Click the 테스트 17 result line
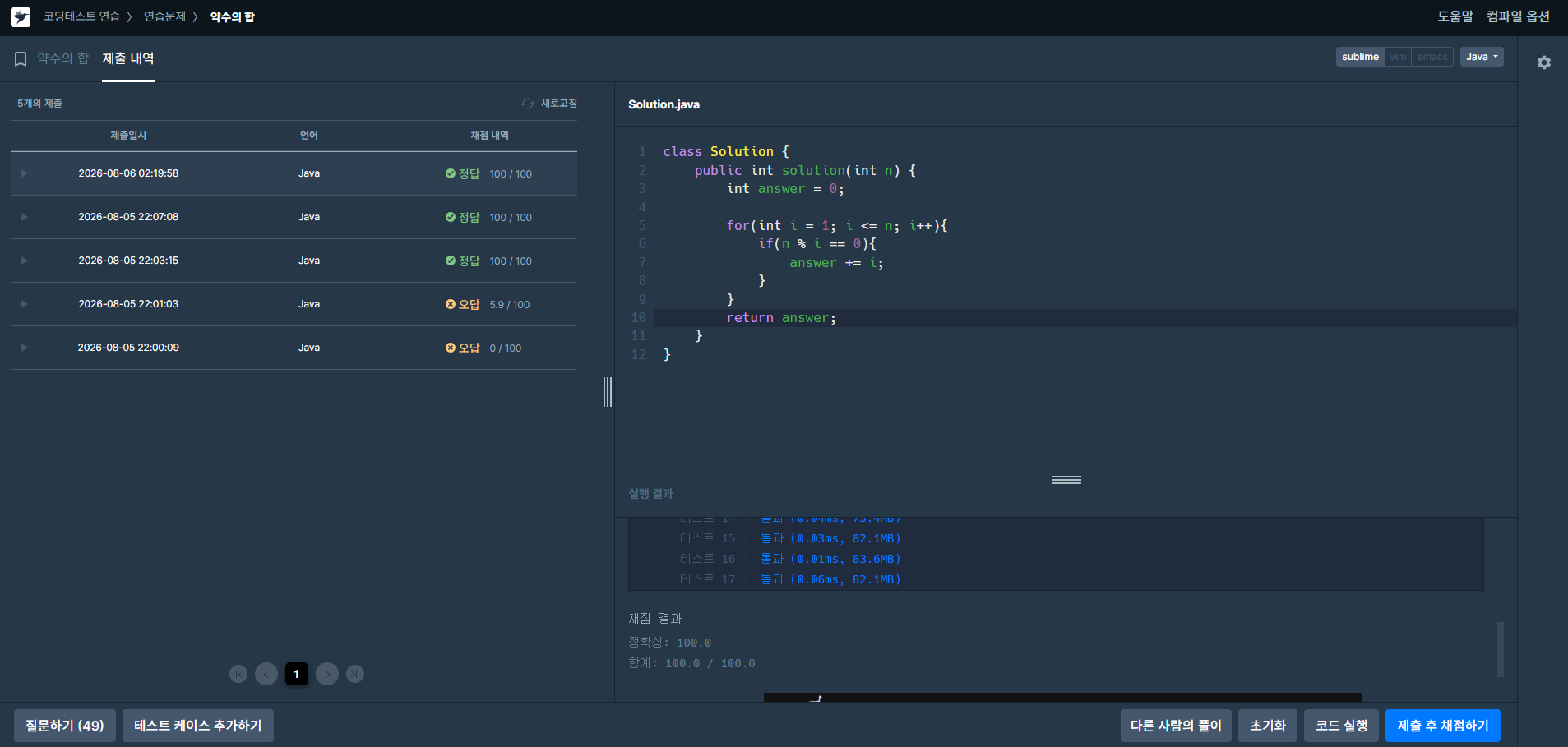This screenshot has height=747, width=1568. point(790,579)
